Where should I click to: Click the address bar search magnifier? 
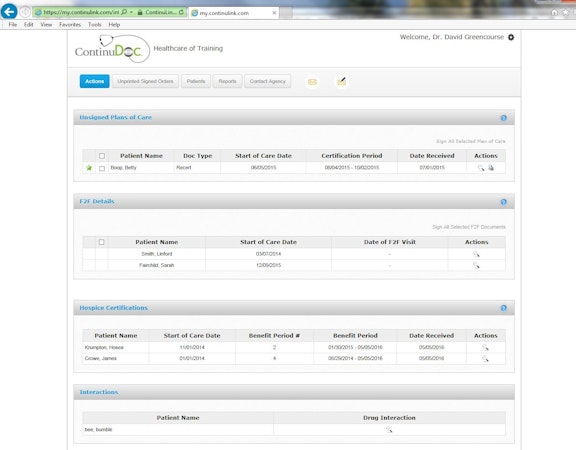124,12
